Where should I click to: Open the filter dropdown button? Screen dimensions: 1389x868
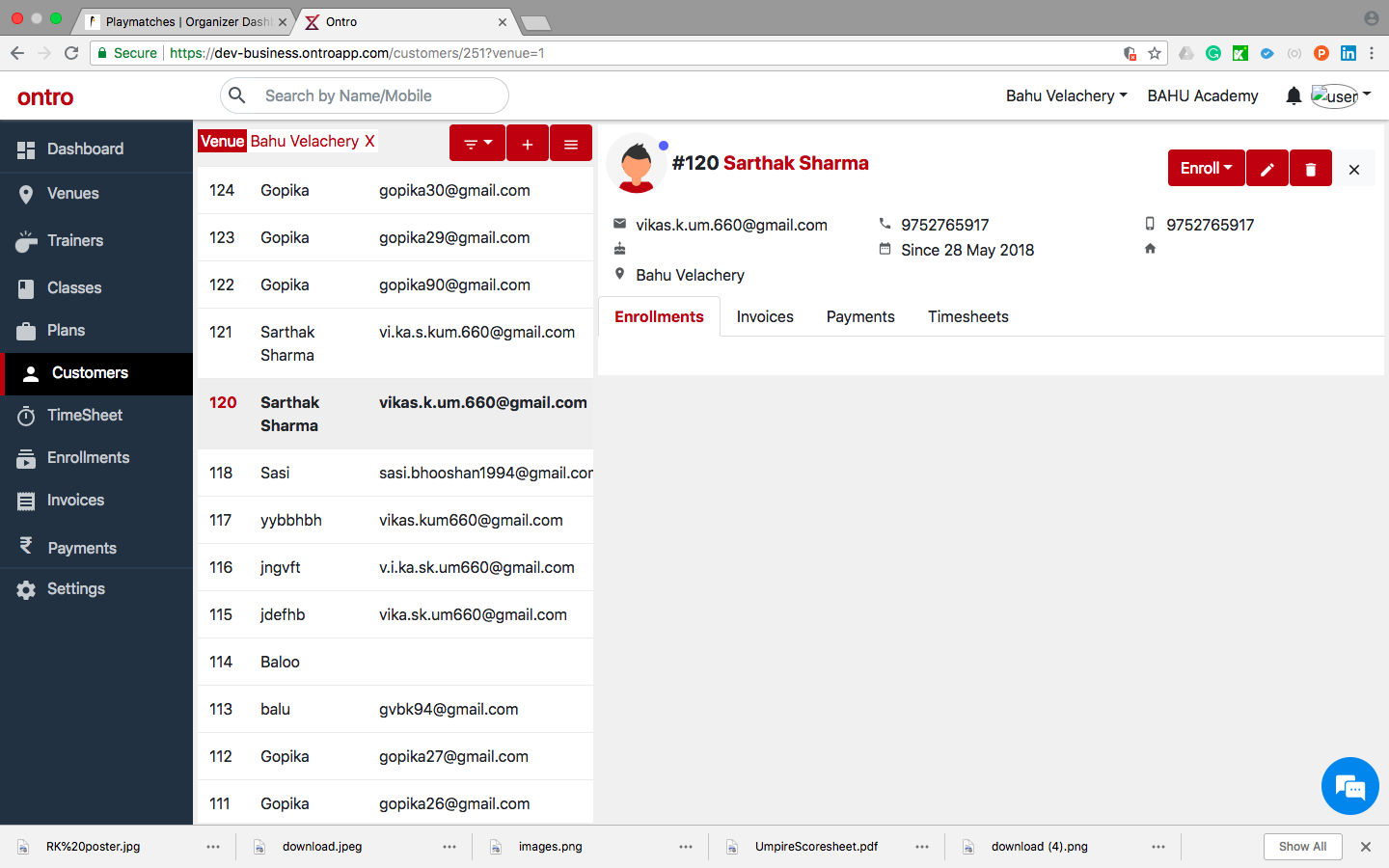(477, 144)
